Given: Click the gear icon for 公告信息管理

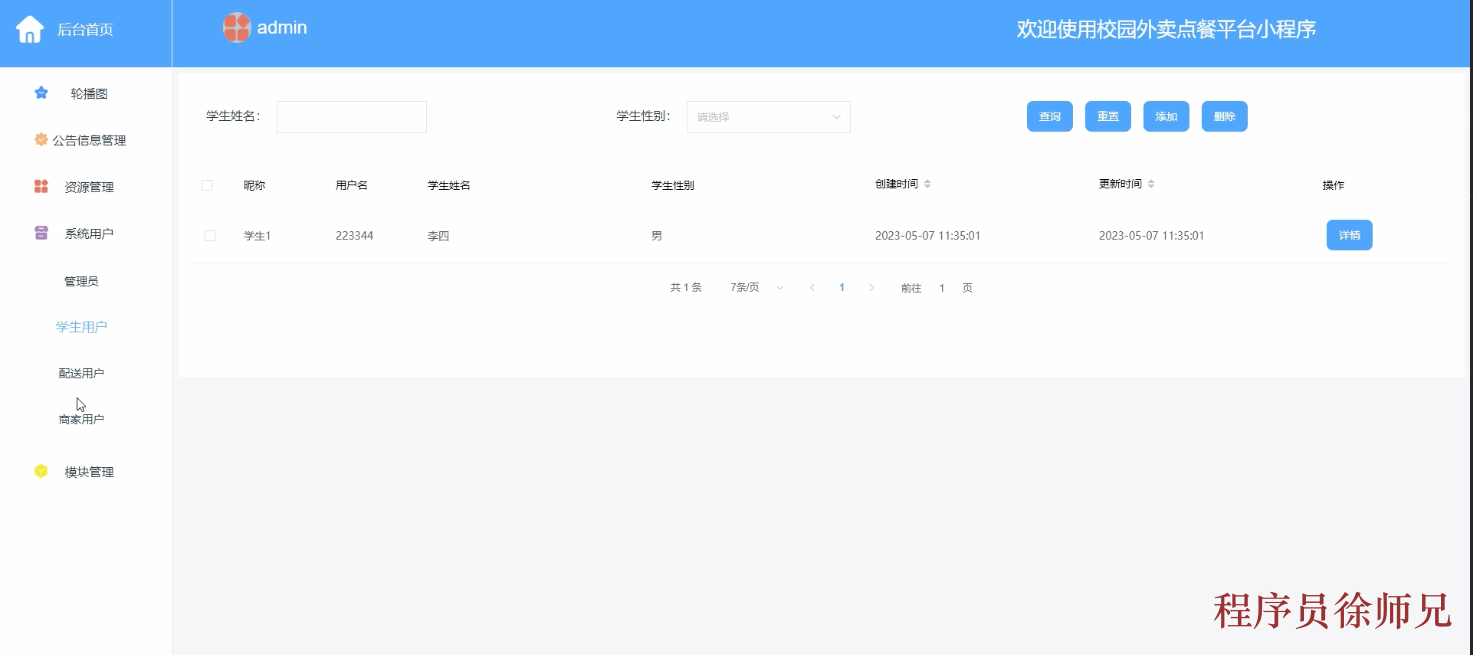Looking at the screenshot, I should [40, 139].
